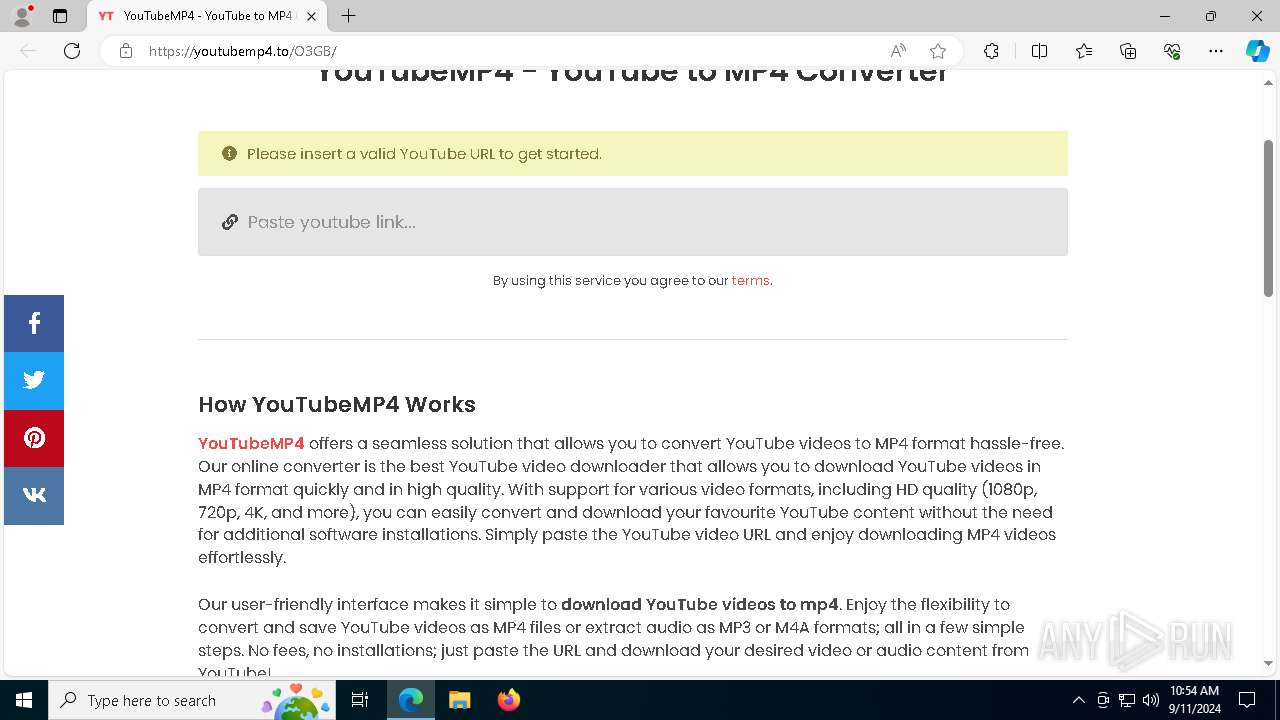Share page via Pinterest sidebar icon

tap(34, 438)
